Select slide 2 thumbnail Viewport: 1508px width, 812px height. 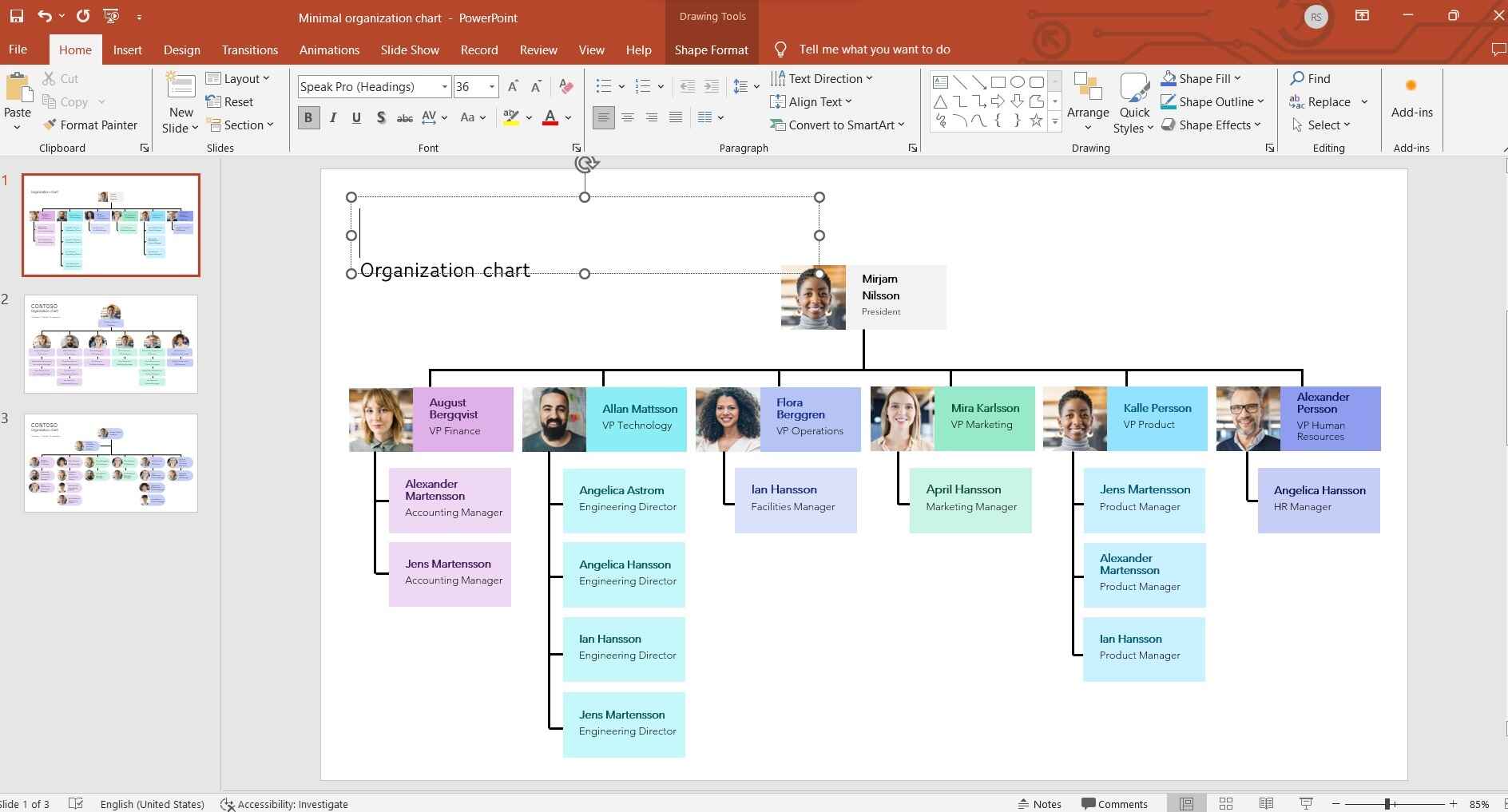click(x=111, y=343)
